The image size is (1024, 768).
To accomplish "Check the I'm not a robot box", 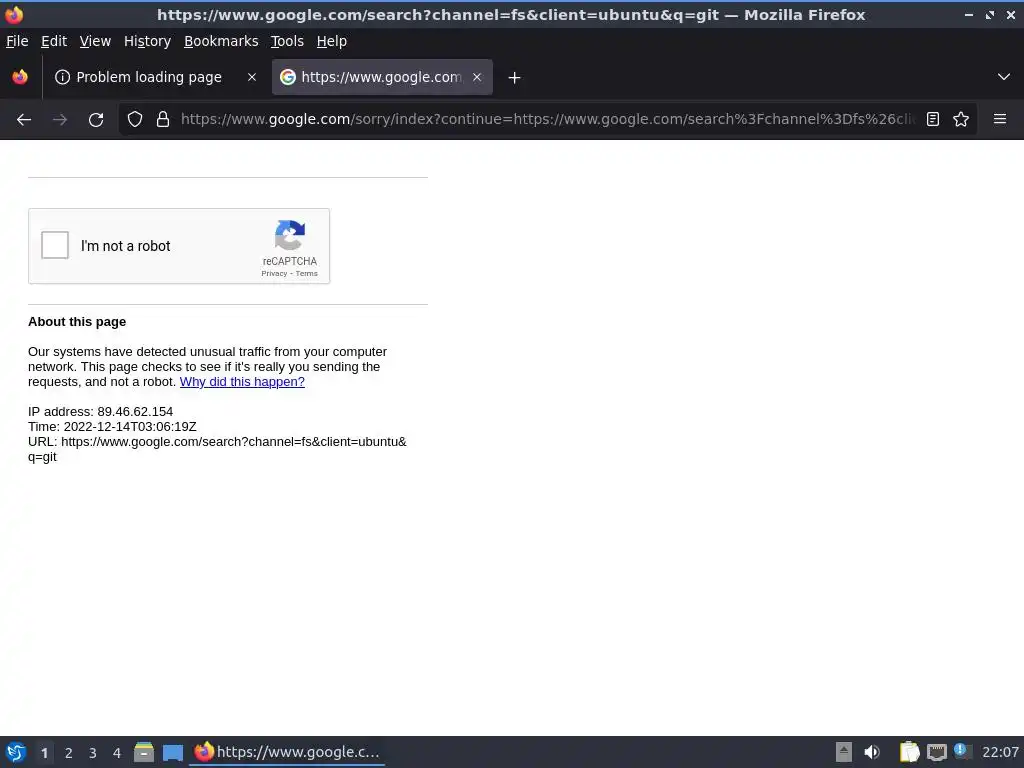I will (55, 246).
